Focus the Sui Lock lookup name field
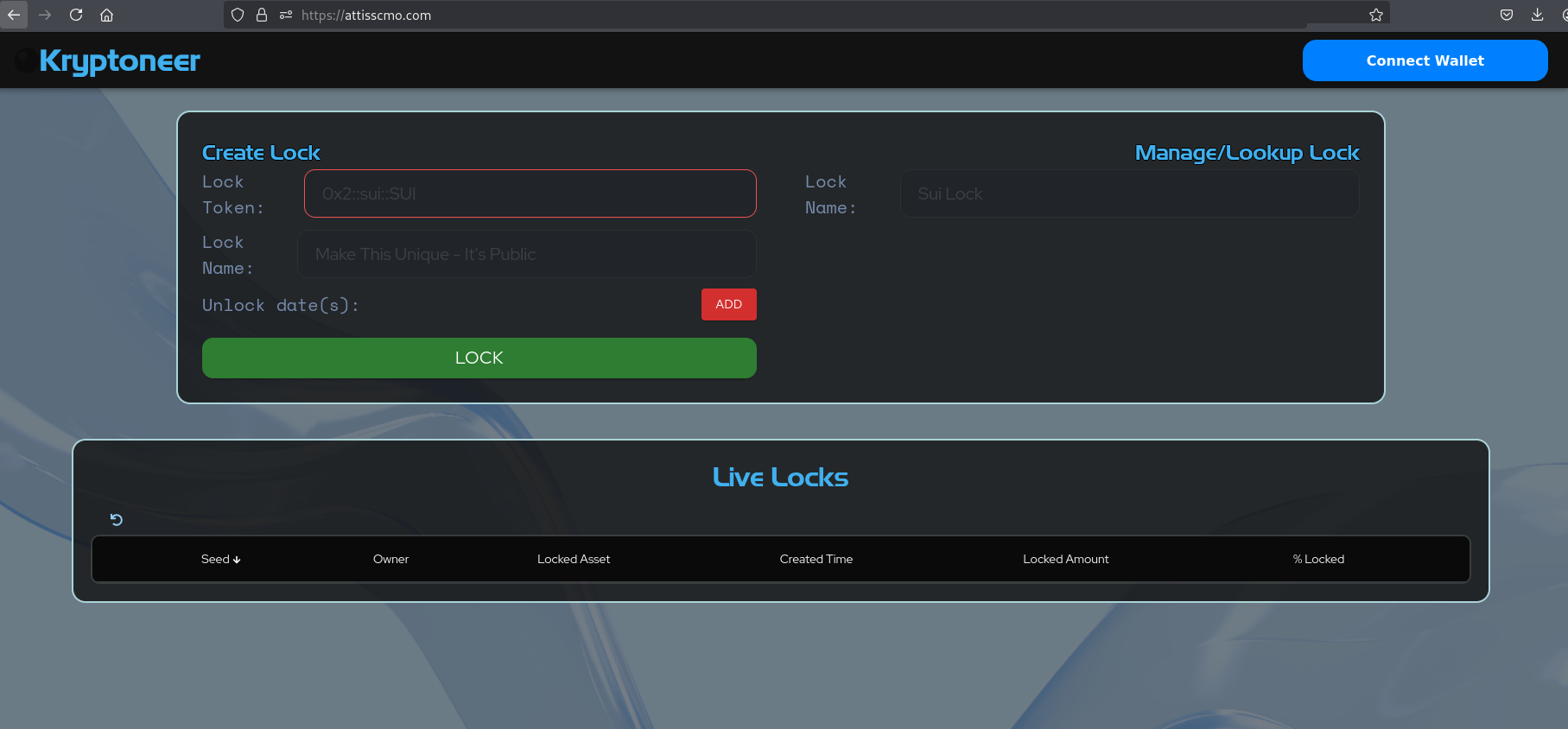The image size is (1568, 729). (x=1129, y=193)
